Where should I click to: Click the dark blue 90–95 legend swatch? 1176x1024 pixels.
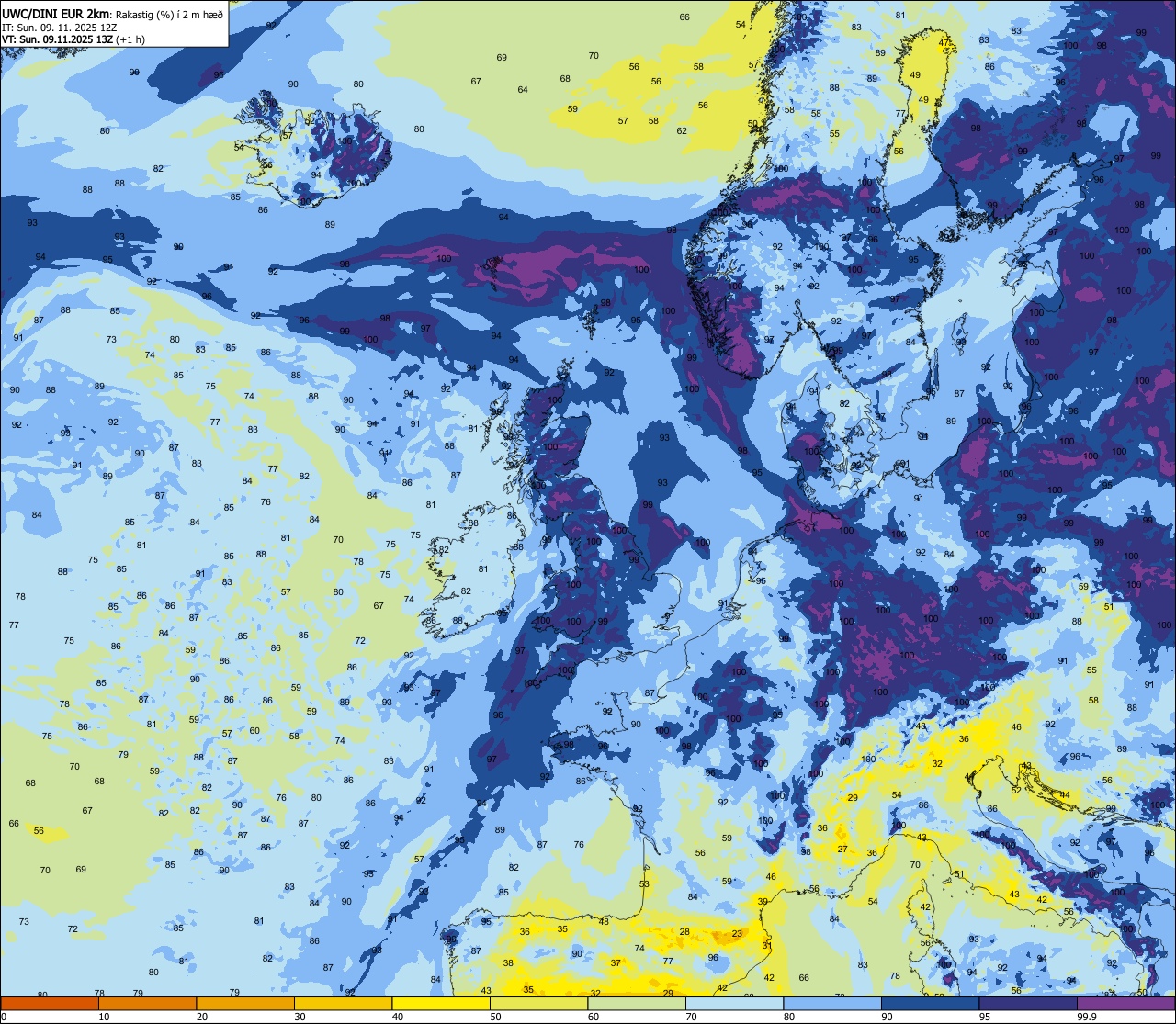pos(930,1003)
